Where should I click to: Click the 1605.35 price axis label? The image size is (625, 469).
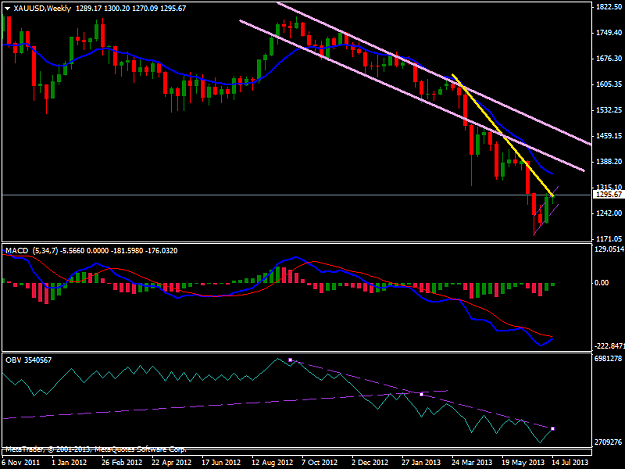[x=609, y=84]
